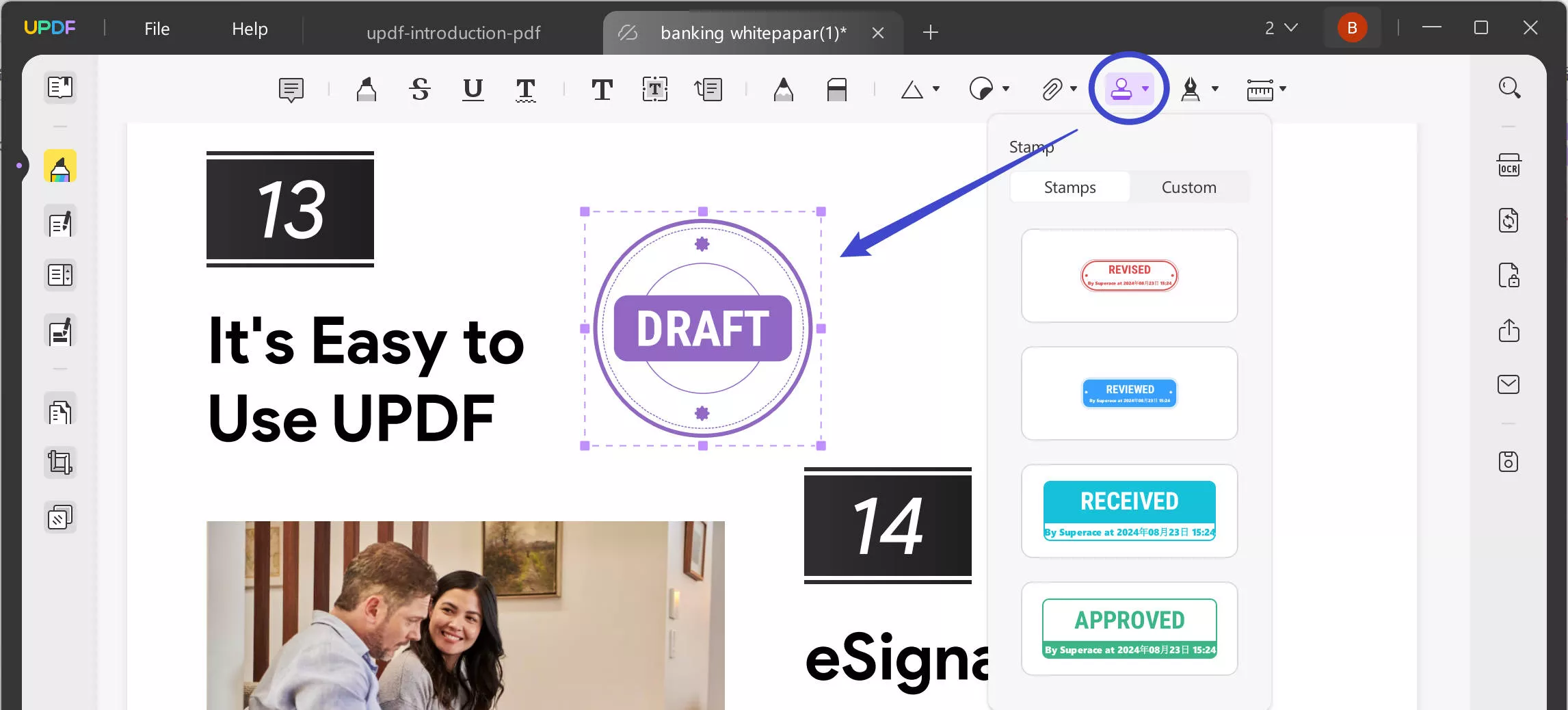
Task: Click the Save as Other icon
Action: pyautogui.click(x=1509, y=462)
